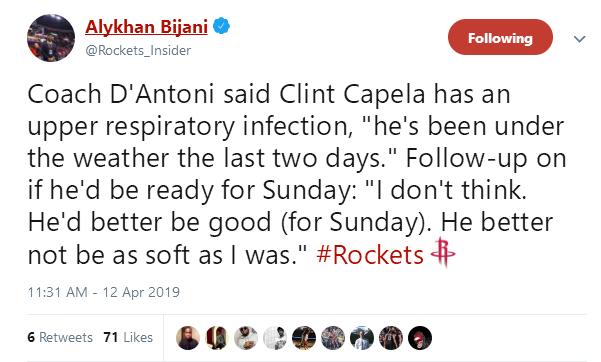Image resolution: width=601 pixels, height=362 pixels.
Task: Open the seventh liker avatar
Action: [362, 338]
